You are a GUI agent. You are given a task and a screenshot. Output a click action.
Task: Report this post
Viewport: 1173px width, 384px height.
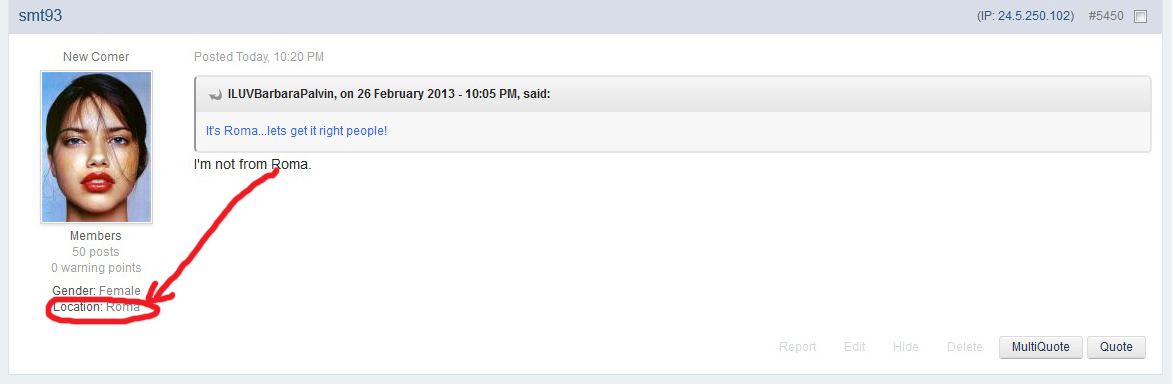tap(797, 347)
